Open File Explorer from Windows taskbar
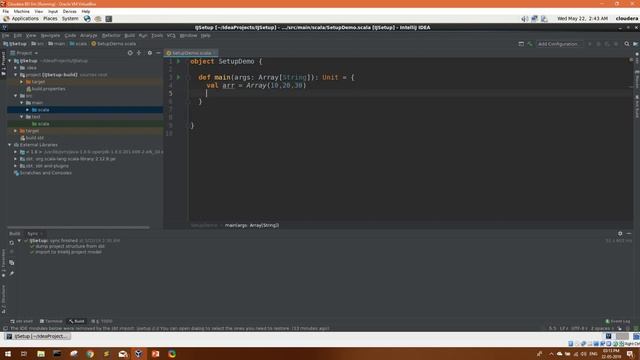 coord(41,354)
